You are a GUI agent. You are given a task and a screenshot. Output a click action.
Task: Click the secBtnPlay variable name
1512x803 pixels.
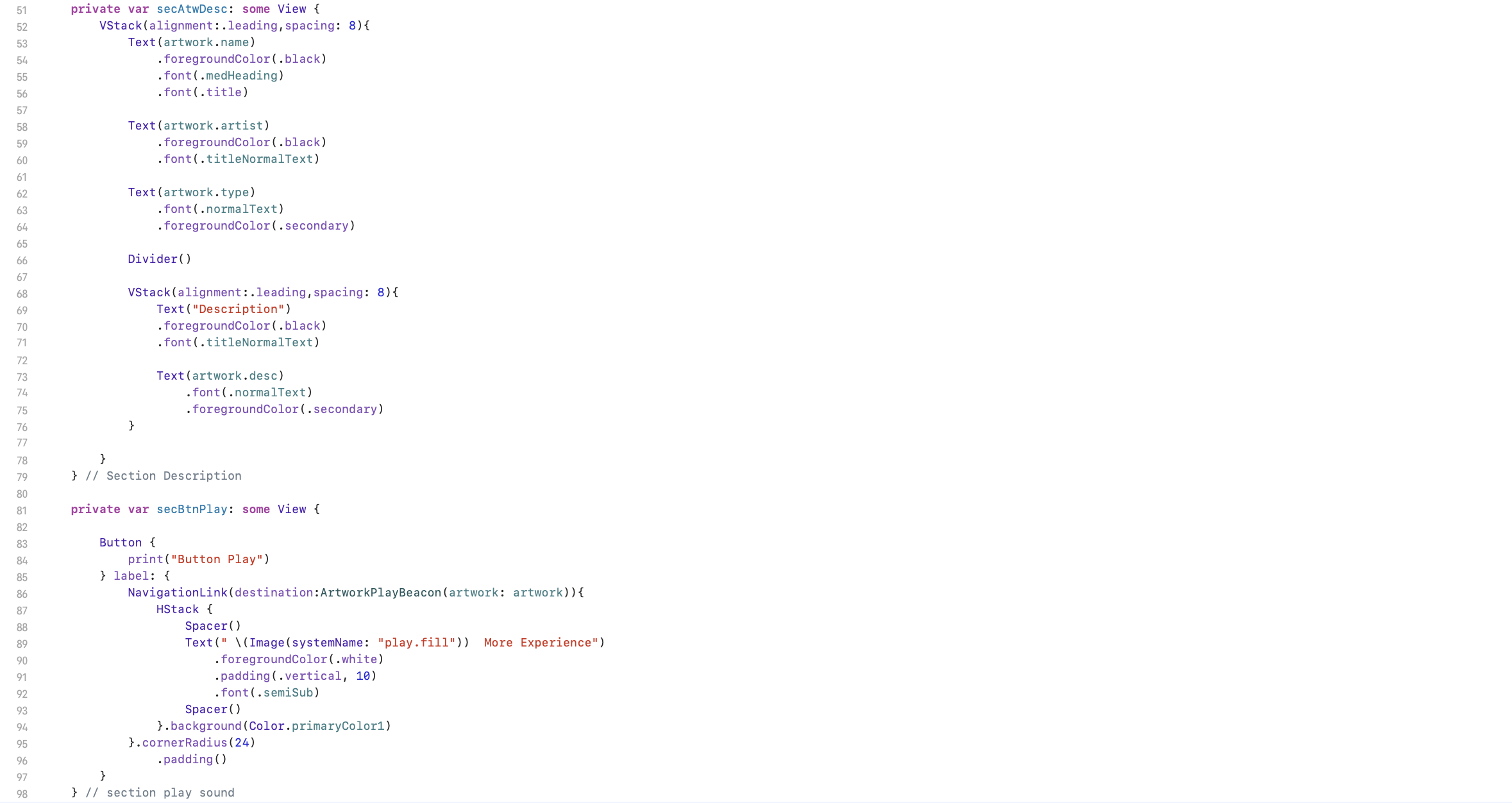pos(192,509)
